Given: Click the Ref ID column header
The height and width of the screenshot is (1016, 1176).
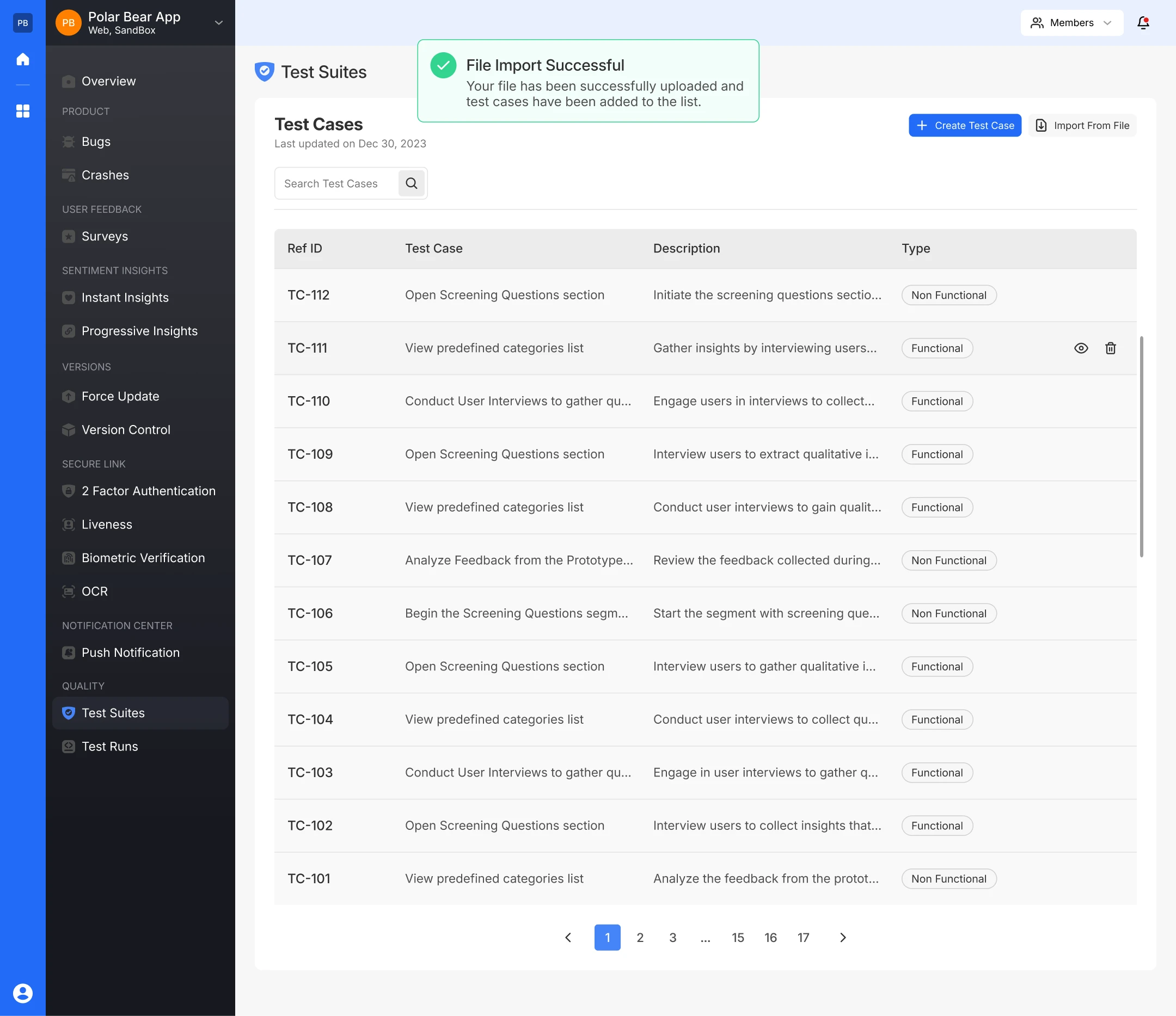Looking at the screenshot, I should 305,249.
